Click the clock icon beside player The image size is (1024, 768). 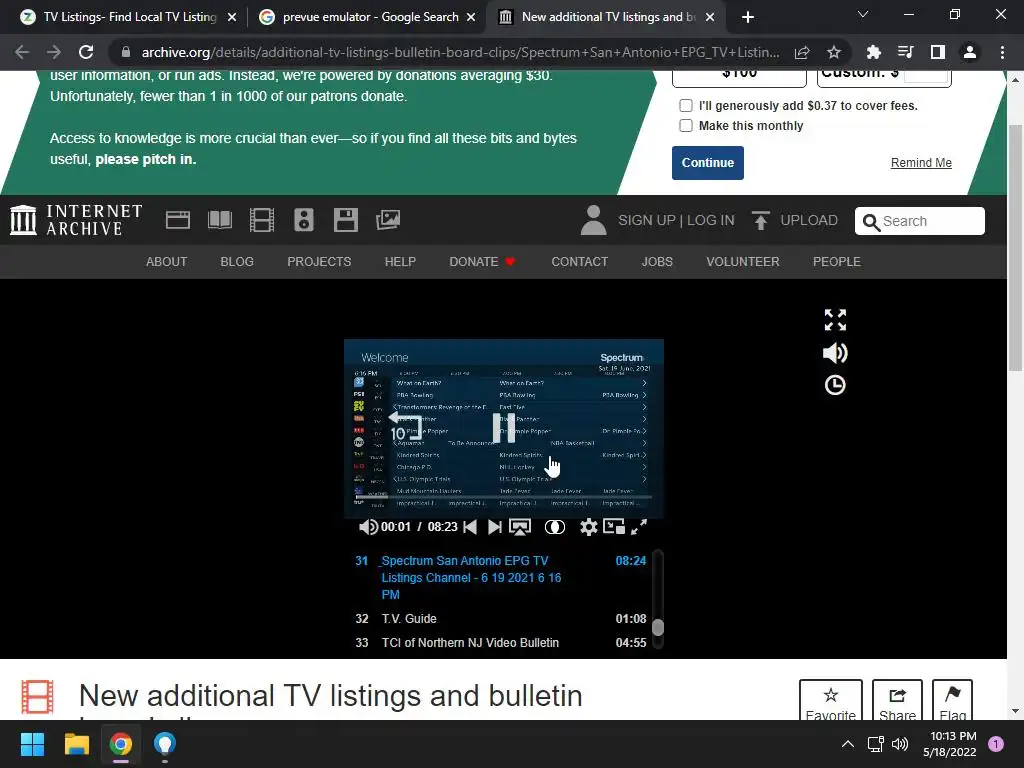click(x=835, y=385)
